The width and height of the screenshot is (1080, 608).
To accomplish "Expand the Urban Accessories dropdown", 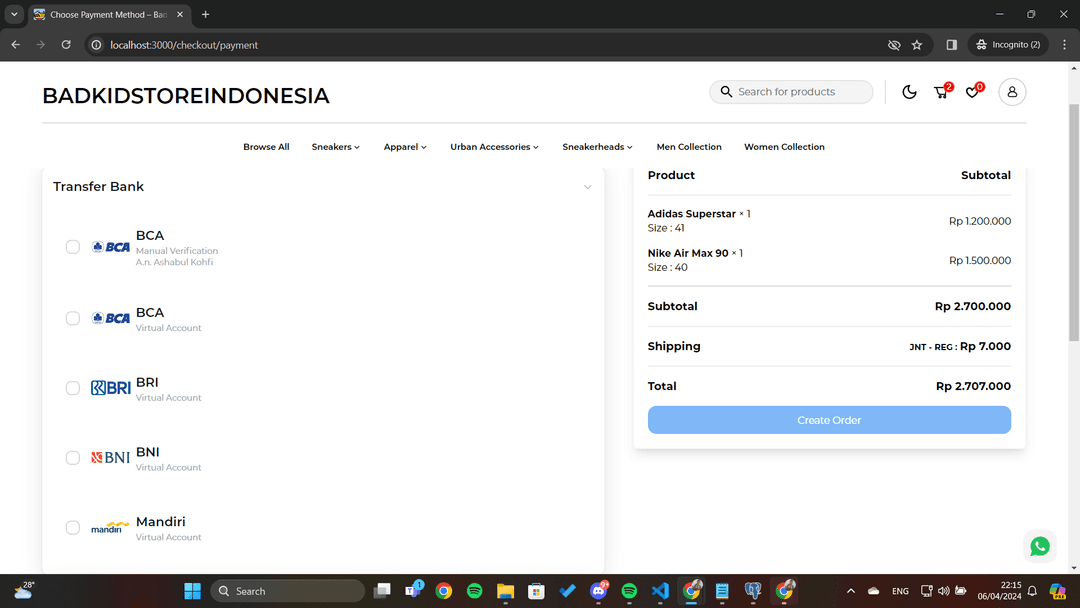I will click(x=495, y=147).
